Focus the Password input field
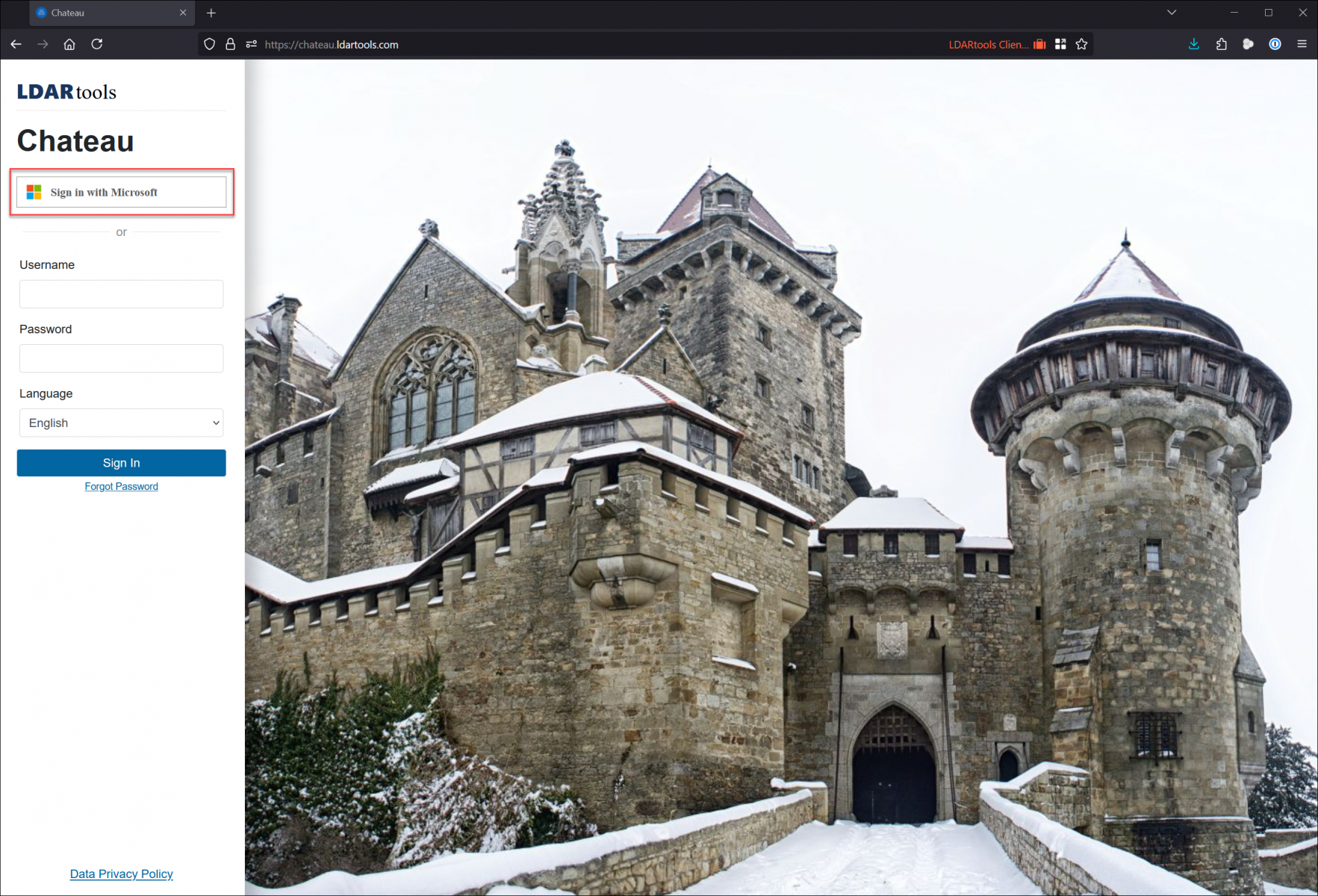This screenshot has height=896, width=1318. point(122,358)
